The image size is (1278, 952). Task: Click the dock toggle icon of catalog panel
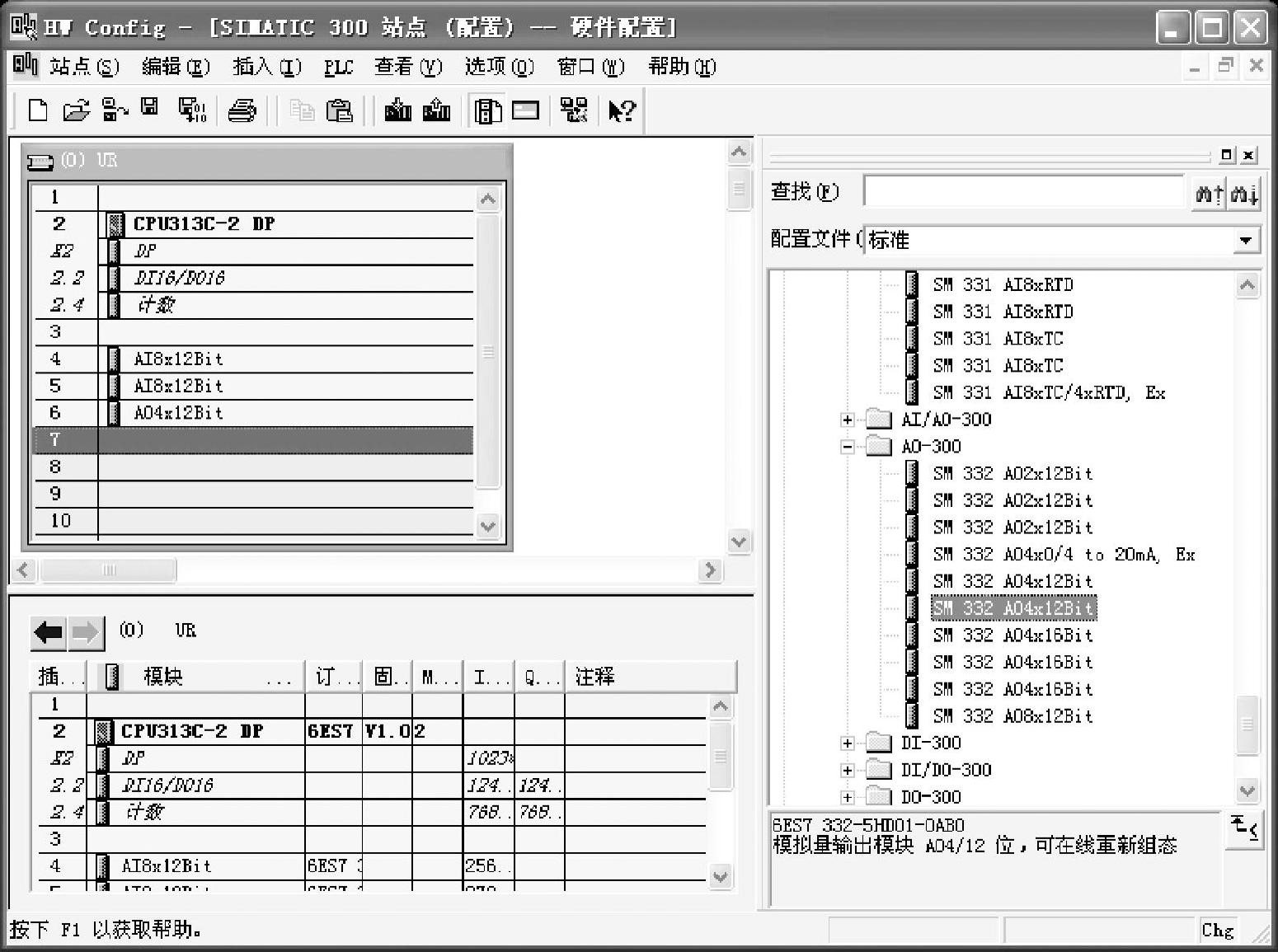pyautogui.click(x=1227, y=155)
